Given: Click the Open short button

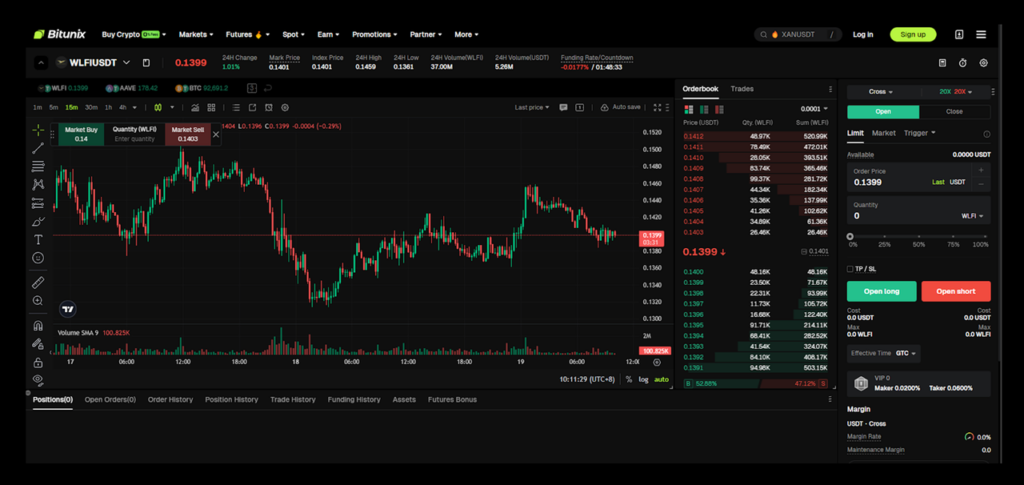Looking at the screenshot, I should point(955,291).
